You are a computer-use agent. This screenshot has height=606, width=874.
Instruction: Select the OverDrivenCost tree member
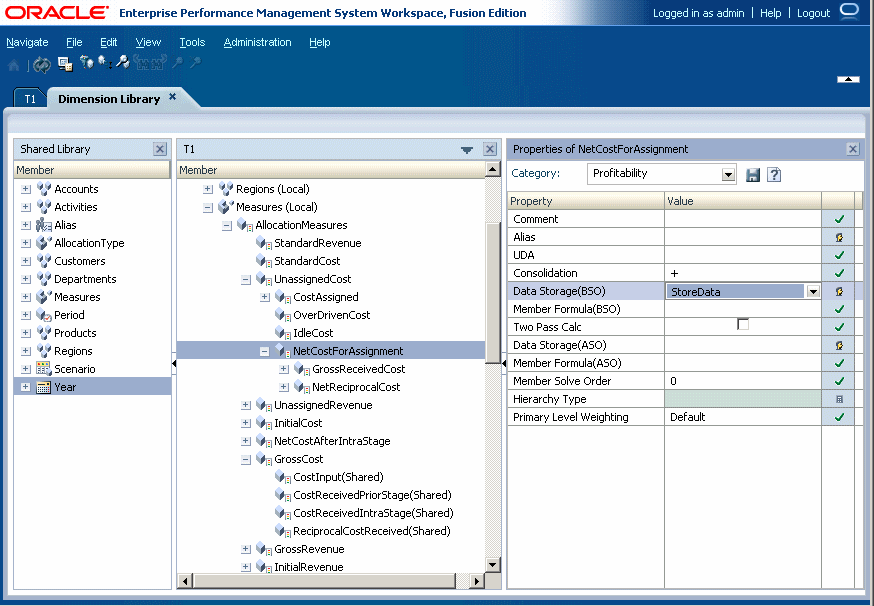tap(332, 315)
